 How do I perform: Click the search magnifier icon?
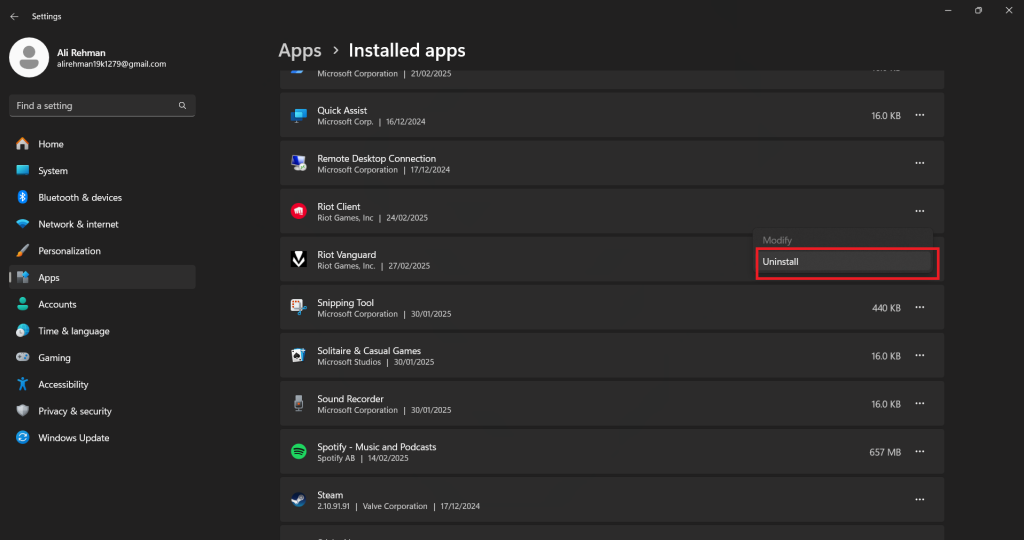click(182, 106)
